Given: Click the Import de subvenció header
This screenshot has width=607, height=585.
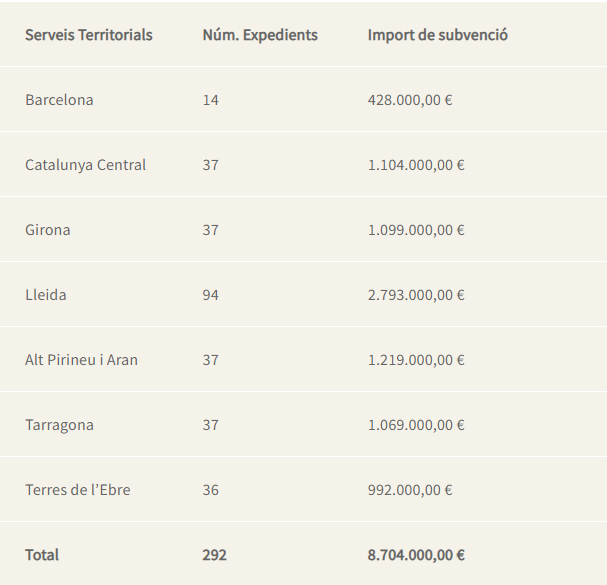Looking at the screenshot, I should pyautogui.click(x=437, y=35).
